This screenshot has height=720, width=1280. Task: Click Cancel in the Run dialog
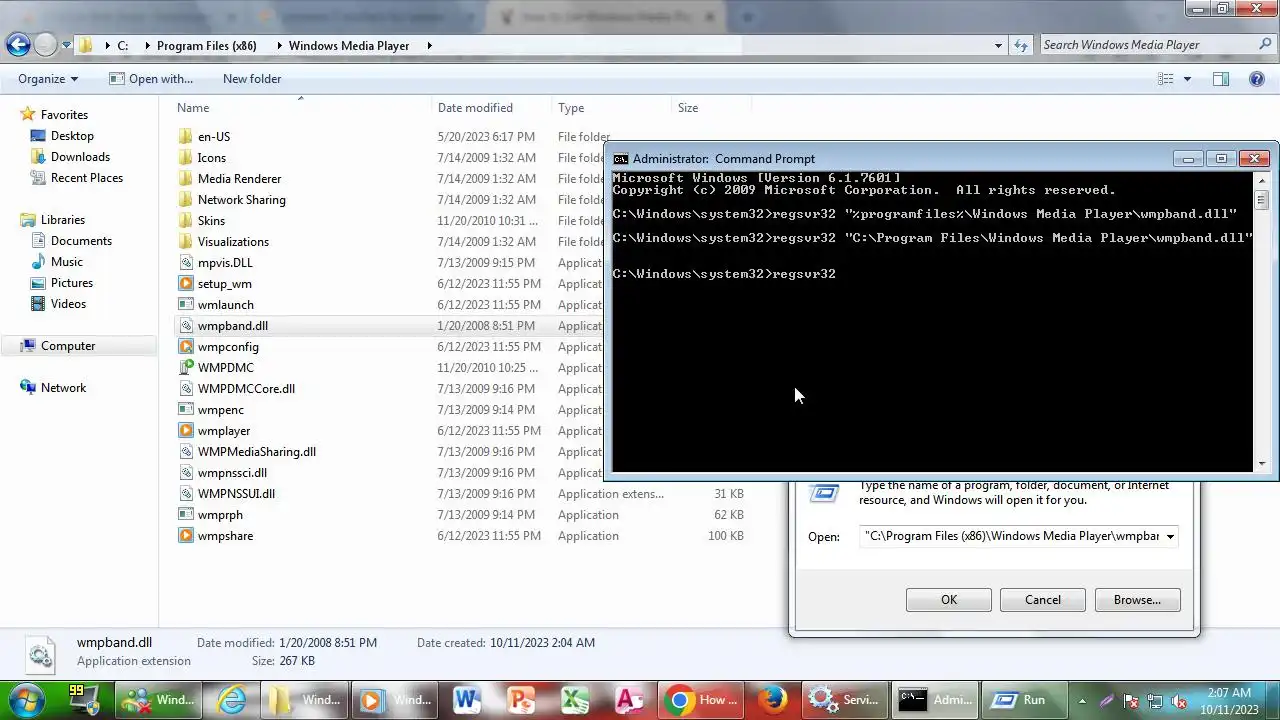click(1042, 600)
